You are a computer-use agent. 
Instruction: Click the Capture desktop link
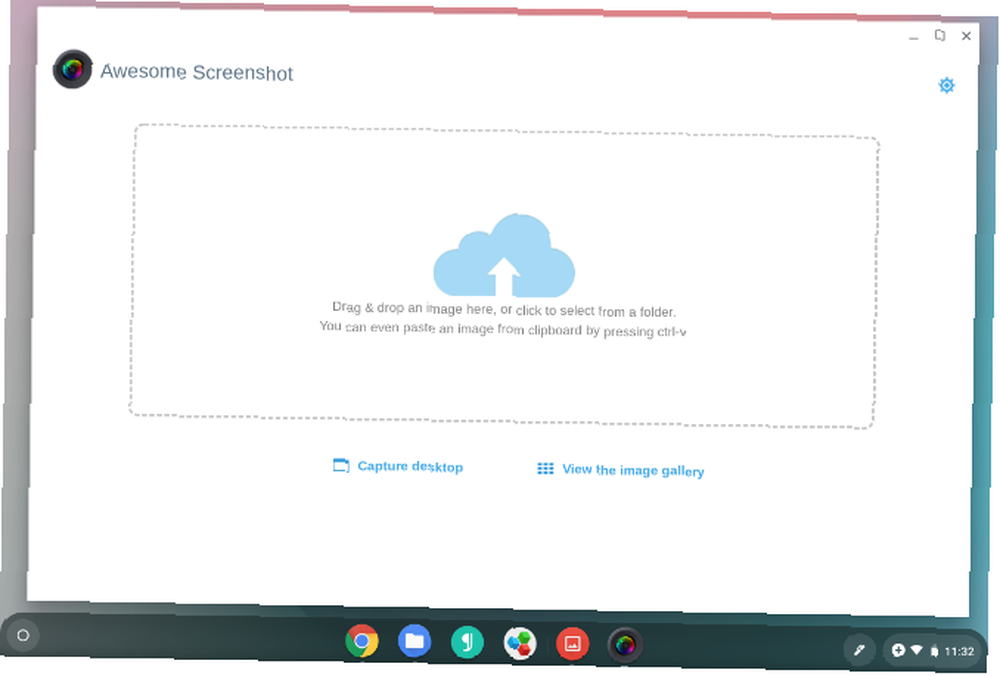tap(398, 466)
